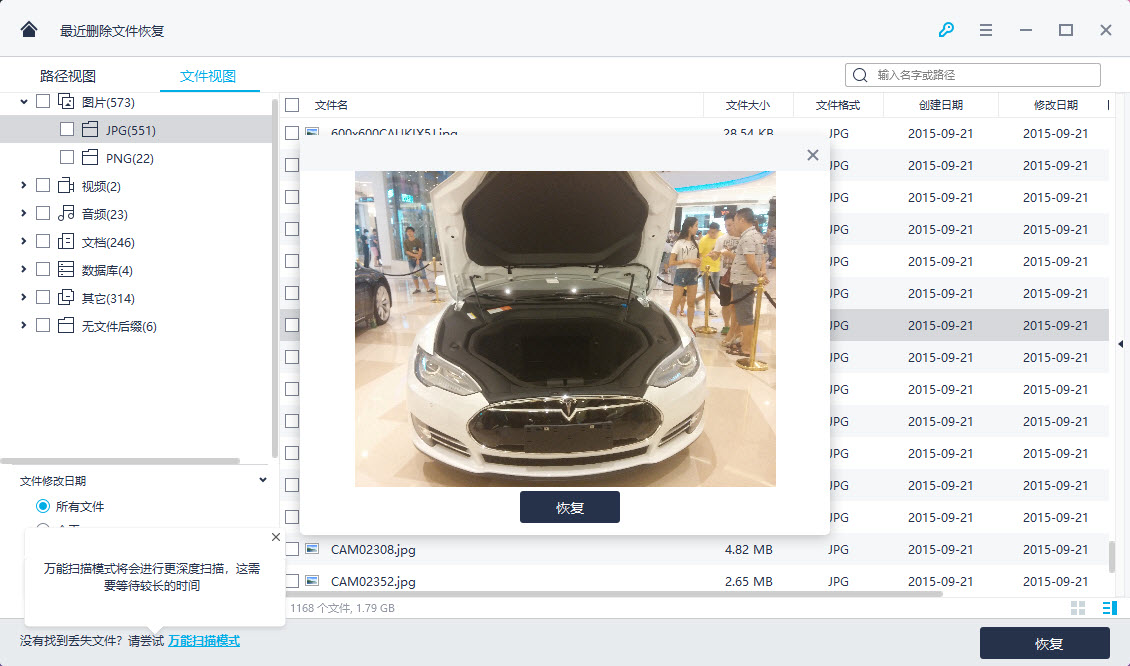Click the name or path search field
Image resolution: width=1130 pixels, height=666 pixels.
985,75
